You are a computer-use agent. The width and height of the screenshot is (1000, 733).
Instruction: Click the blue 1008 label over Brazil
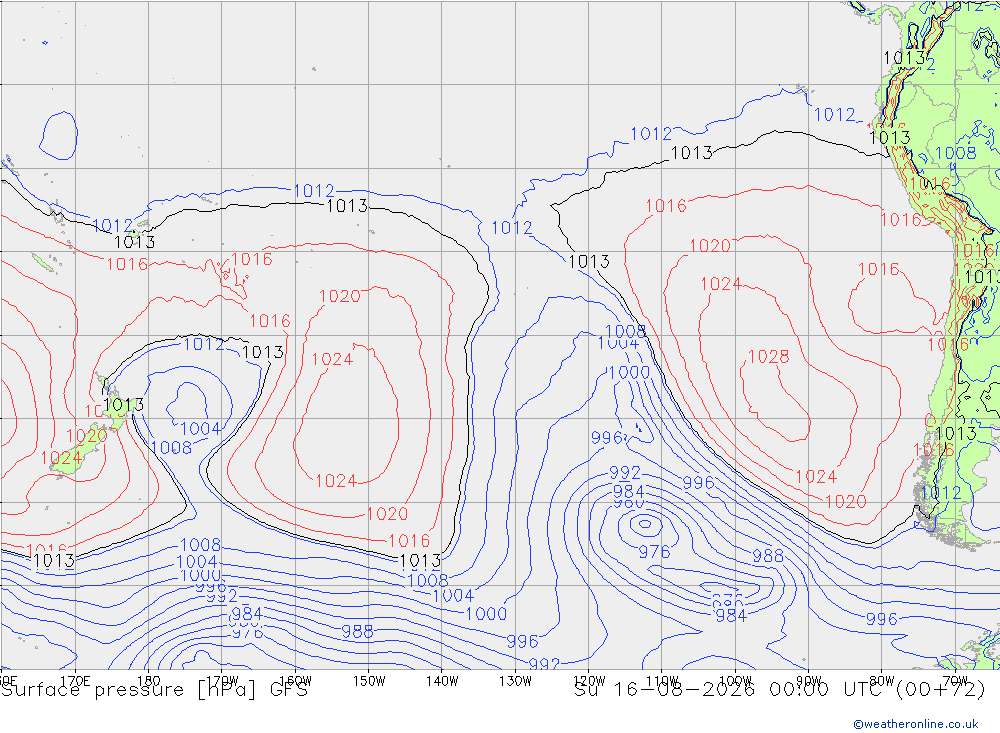pos(955,153)
